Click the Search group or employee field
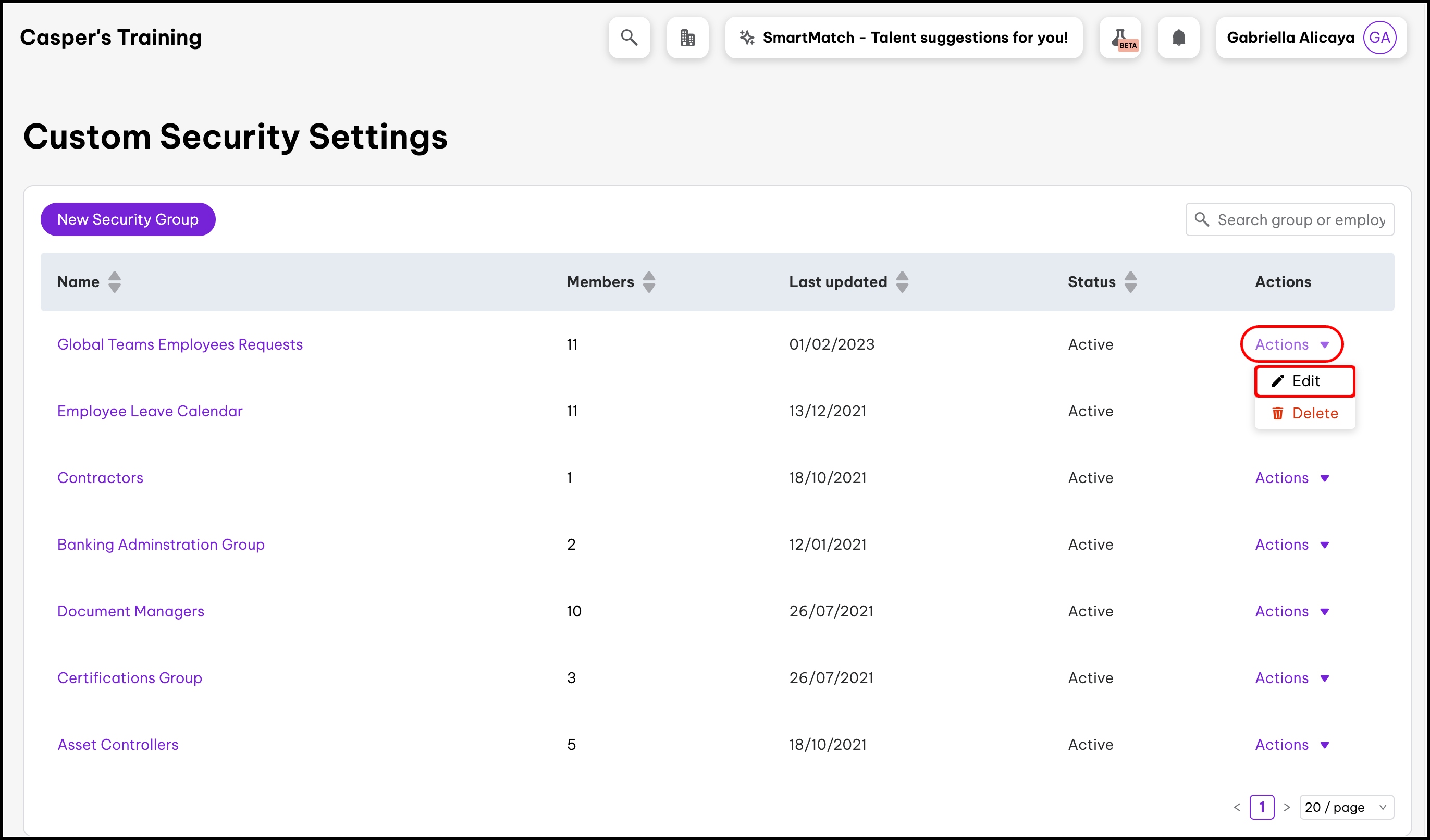The height and width of the screenshot is (840, 1430). coord(1300,220)
